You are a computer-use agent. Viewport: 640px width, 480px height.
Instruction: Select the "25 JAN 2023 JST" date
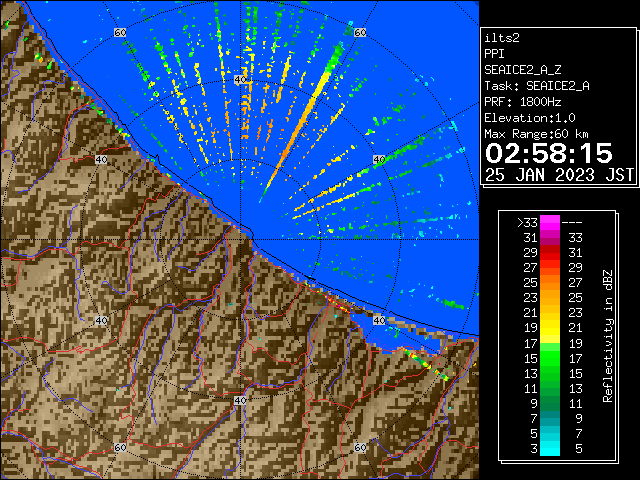tap(559, 175)
